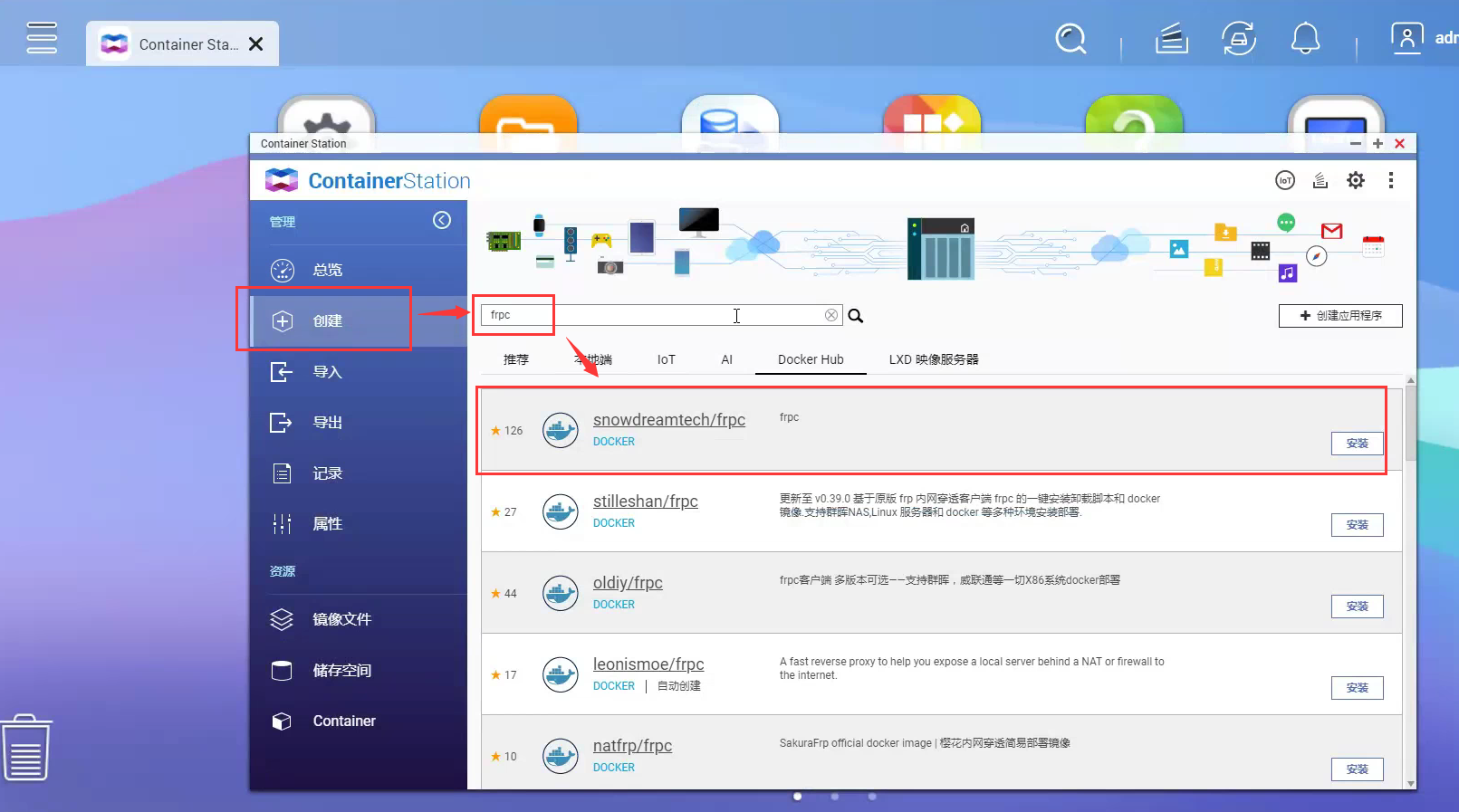1459x812 pixels.
Task: Open the QTS main menu hamburger icon
Action: point(42,38)
